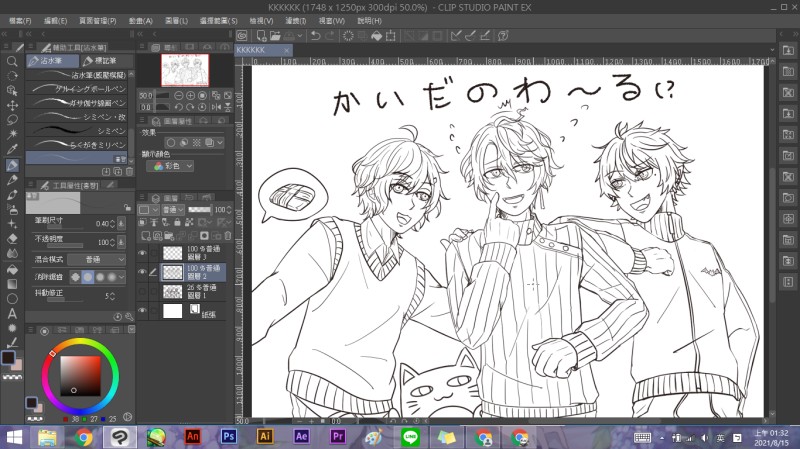Image resolution: width=800 pixels, height=449 pixels.
Task: Open the 說明(H) menu
Action: (x=369, y=21)
